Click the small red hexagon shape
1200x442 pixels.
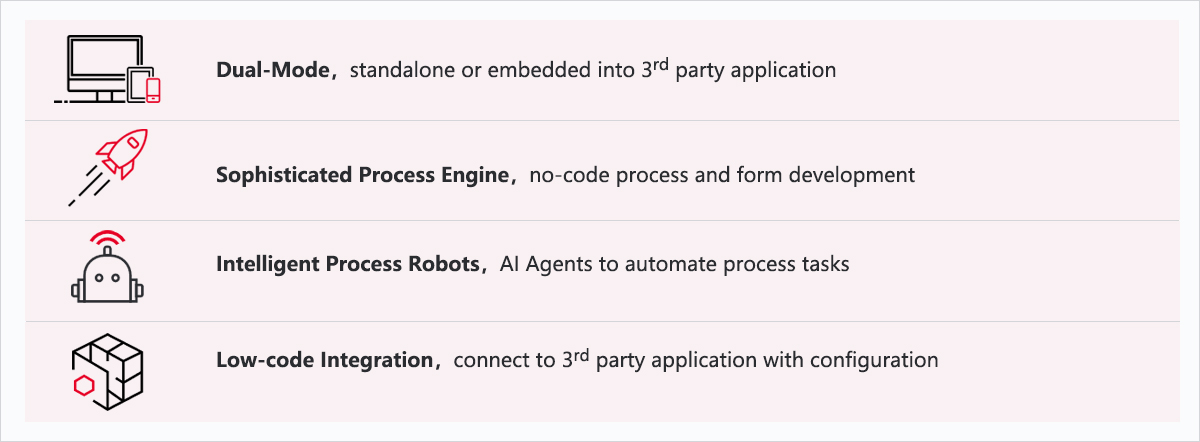81,385
